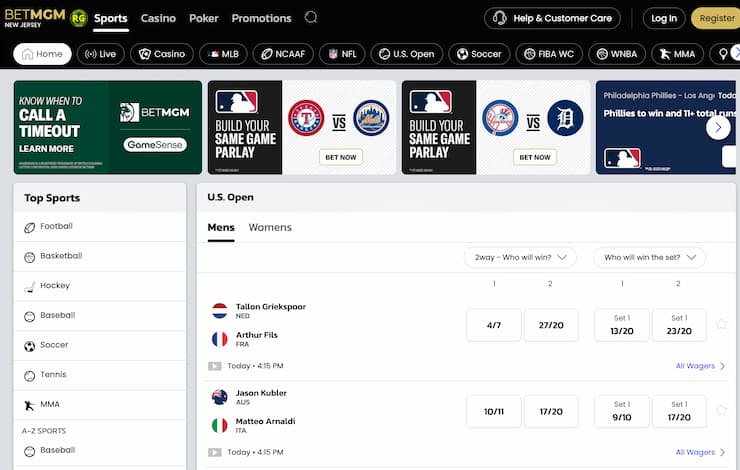This screenshot has width=740, height=470.
Task: Open All Wagers for Kubler vs Arnaldi
Action: pyautogui.click(x=700, y=452)
